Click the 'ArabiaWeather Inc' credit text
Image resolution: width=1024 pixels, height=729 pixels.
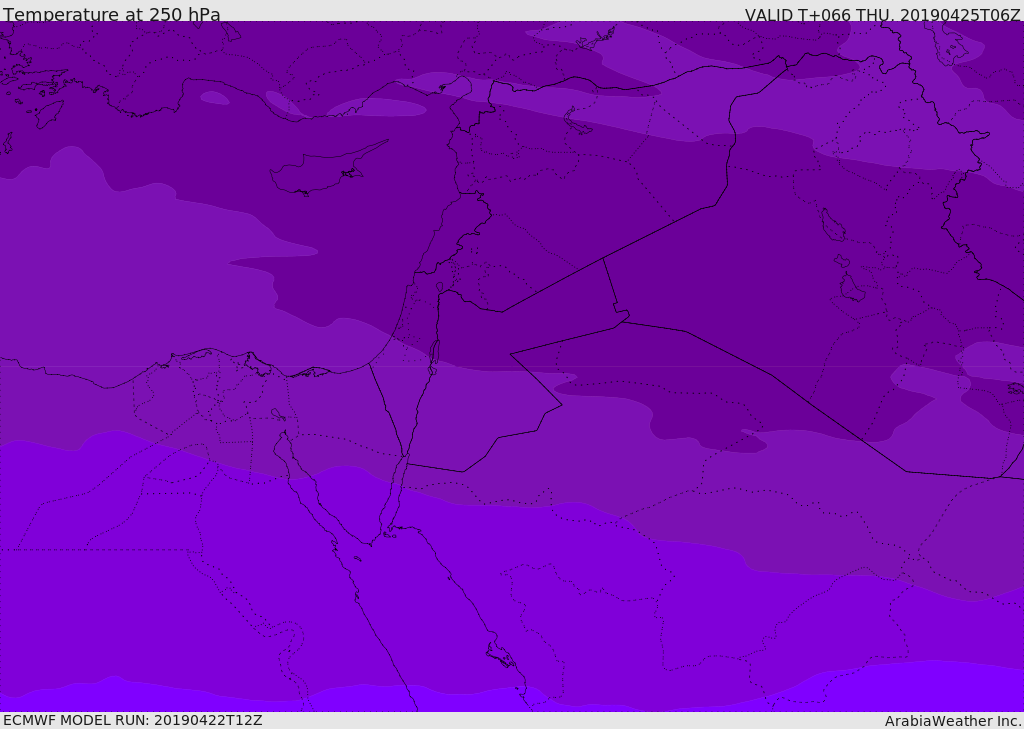pyautogui.click(x=952, y=721)
